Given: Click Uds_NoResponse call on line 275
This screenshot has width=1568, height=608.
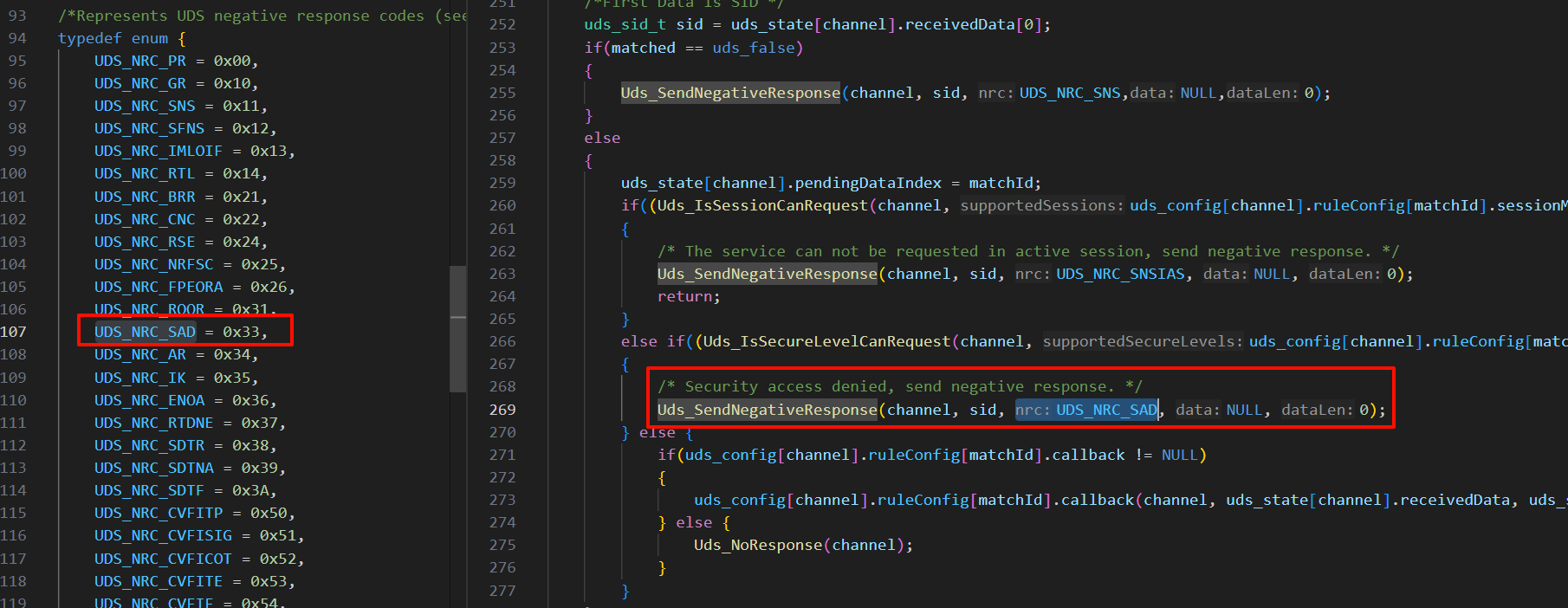Looking at the screenshot, I should (757, 545).
